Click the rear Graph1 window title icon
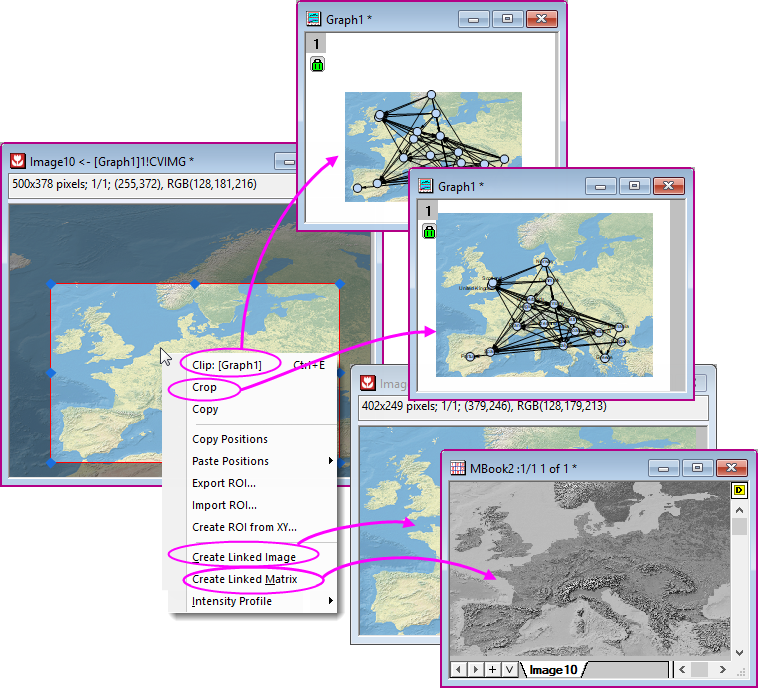 [x=313, y=19]
